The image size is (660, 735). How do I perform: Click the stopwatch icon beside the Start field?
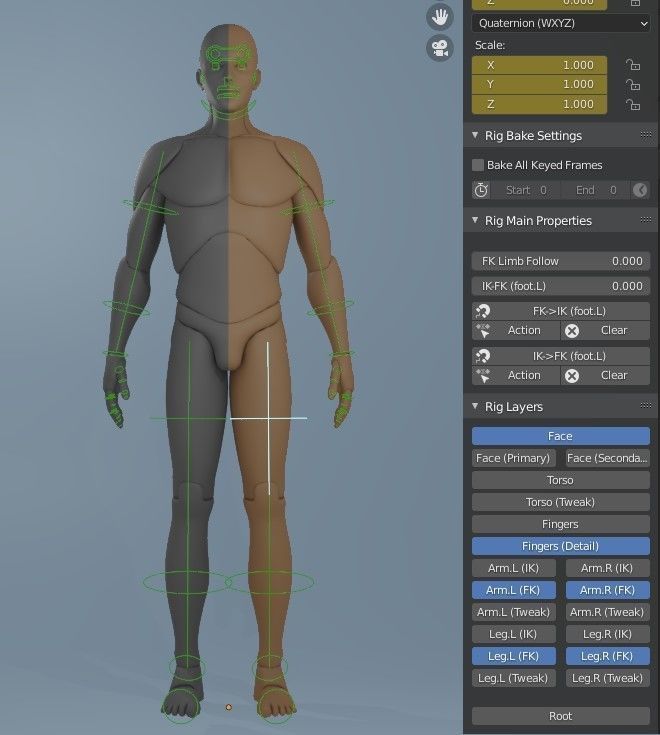point(481,190)
